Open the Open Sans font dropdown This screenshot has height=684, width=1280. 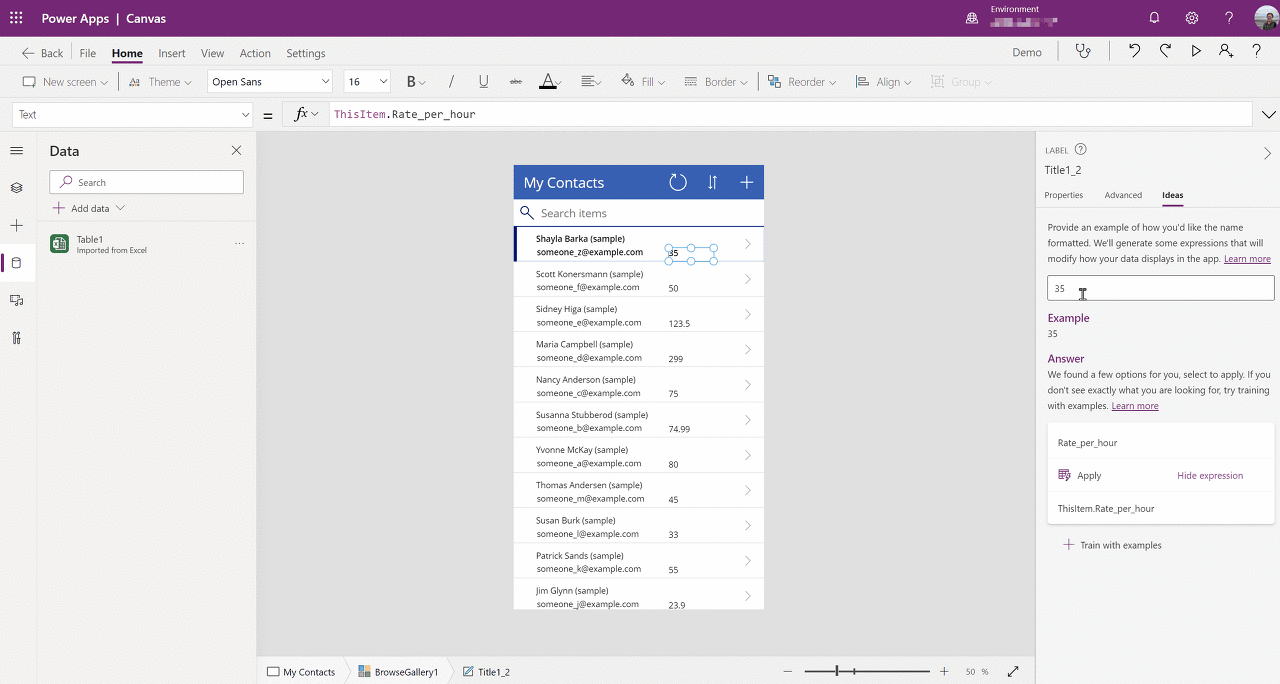click(x=270, y=82)
